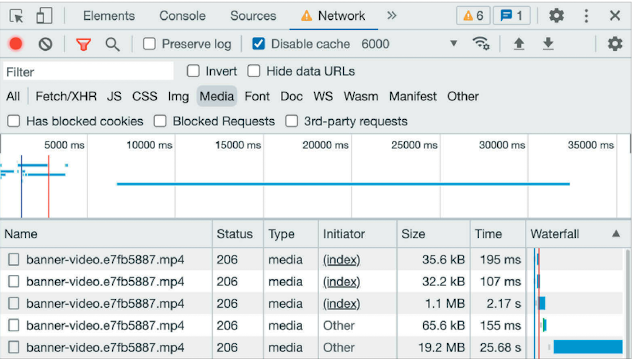
Task: Select the 32.2 kB banner-video request row
Action: (311, 281)
